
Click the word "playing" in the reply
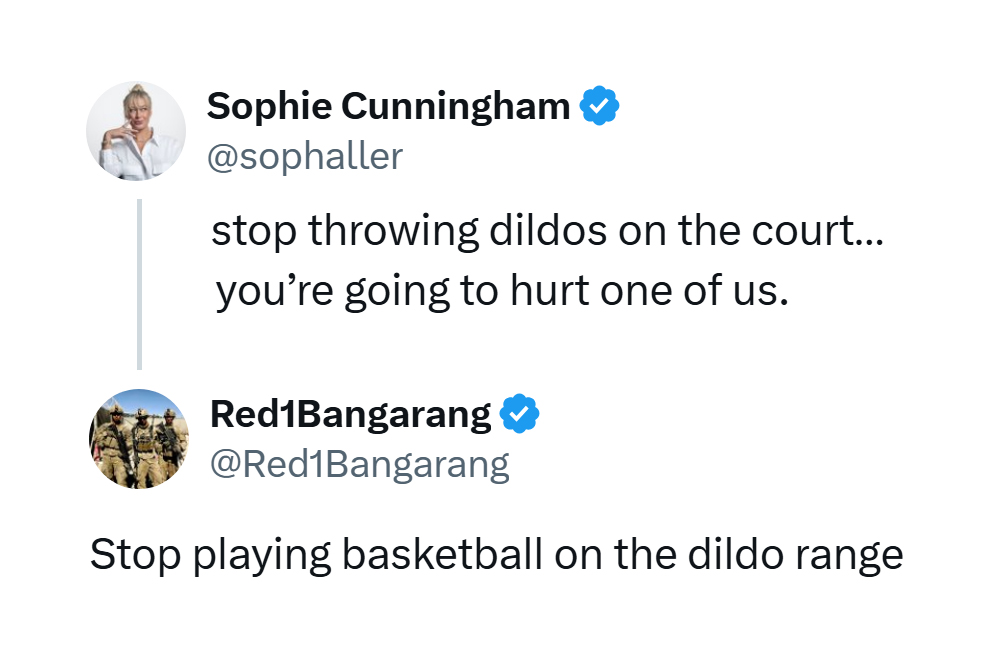coord(262,556)
